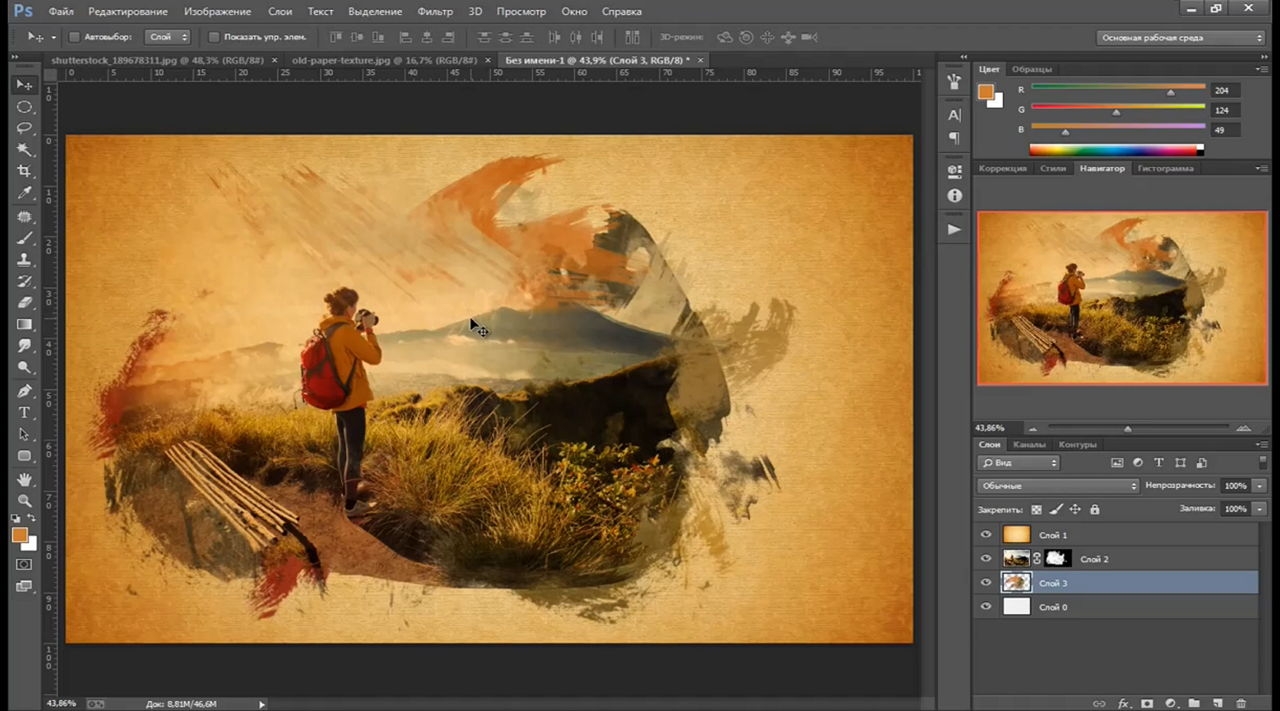
Task: Select the Hand tool
Action: pyautogui.click(x=25, y=480)
